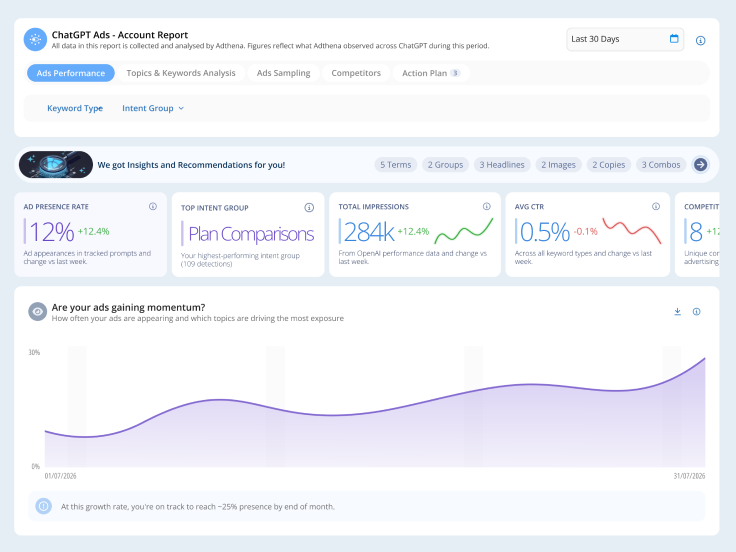
Task: Click the eye icon beside momentum heading
Action: point(38,312)
